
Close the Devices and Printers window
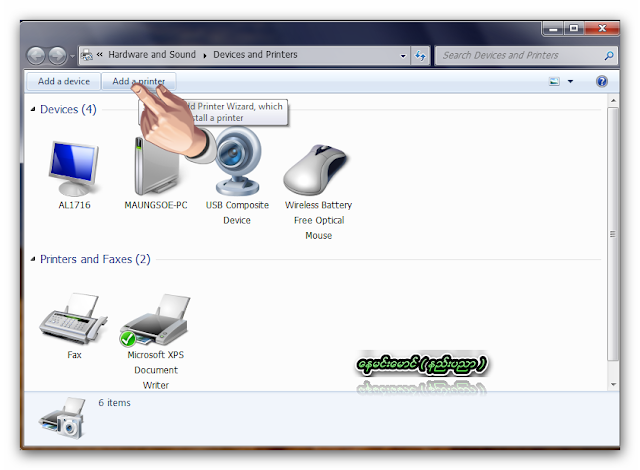[x=602, y=28]
